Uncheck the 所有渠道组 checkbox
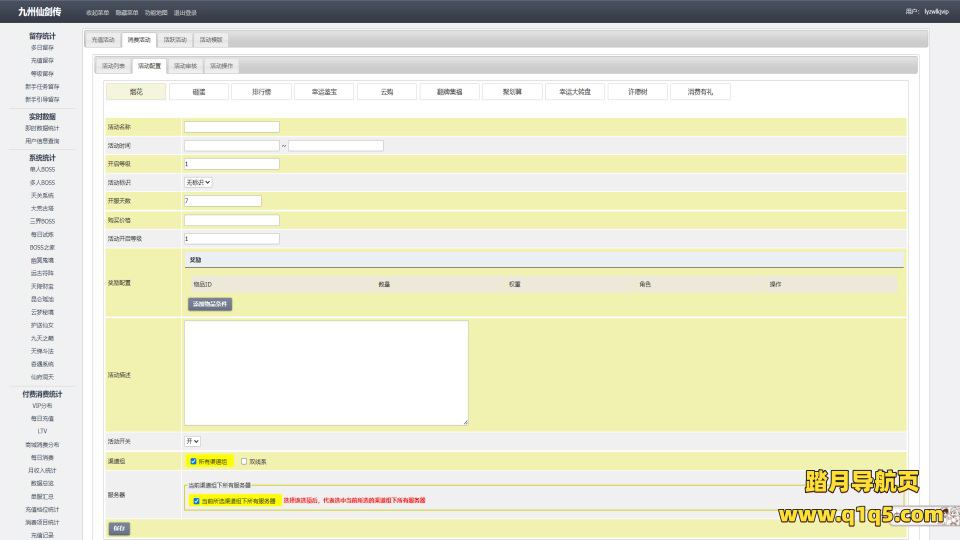 pos(194,461)
